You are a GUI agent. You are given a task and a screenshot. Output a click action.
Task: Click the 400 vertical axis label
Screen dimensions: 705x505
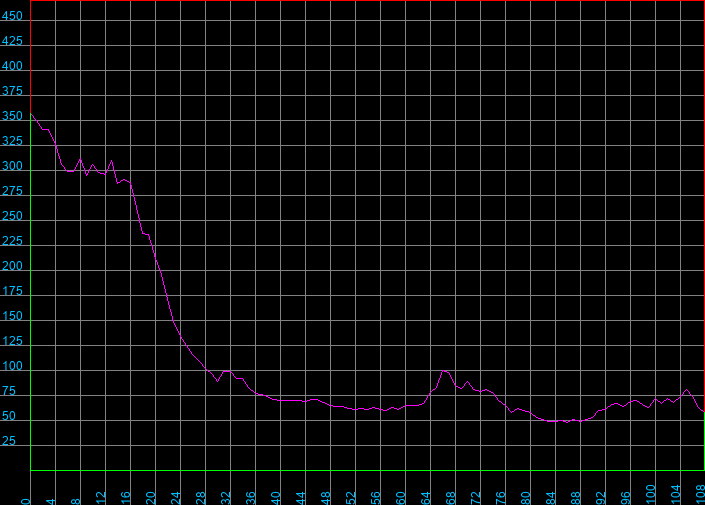[12, 66]
